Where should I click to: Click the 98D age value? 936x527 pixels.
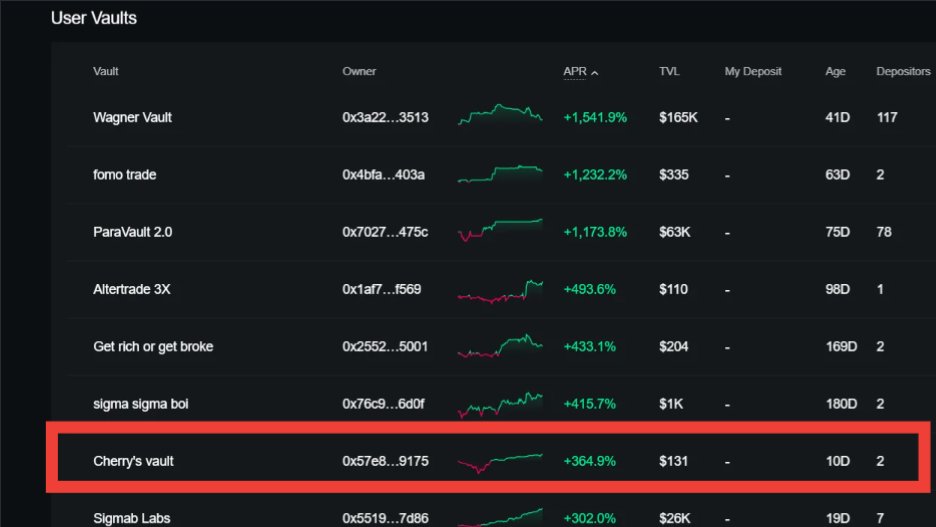[x=838, y=289]
